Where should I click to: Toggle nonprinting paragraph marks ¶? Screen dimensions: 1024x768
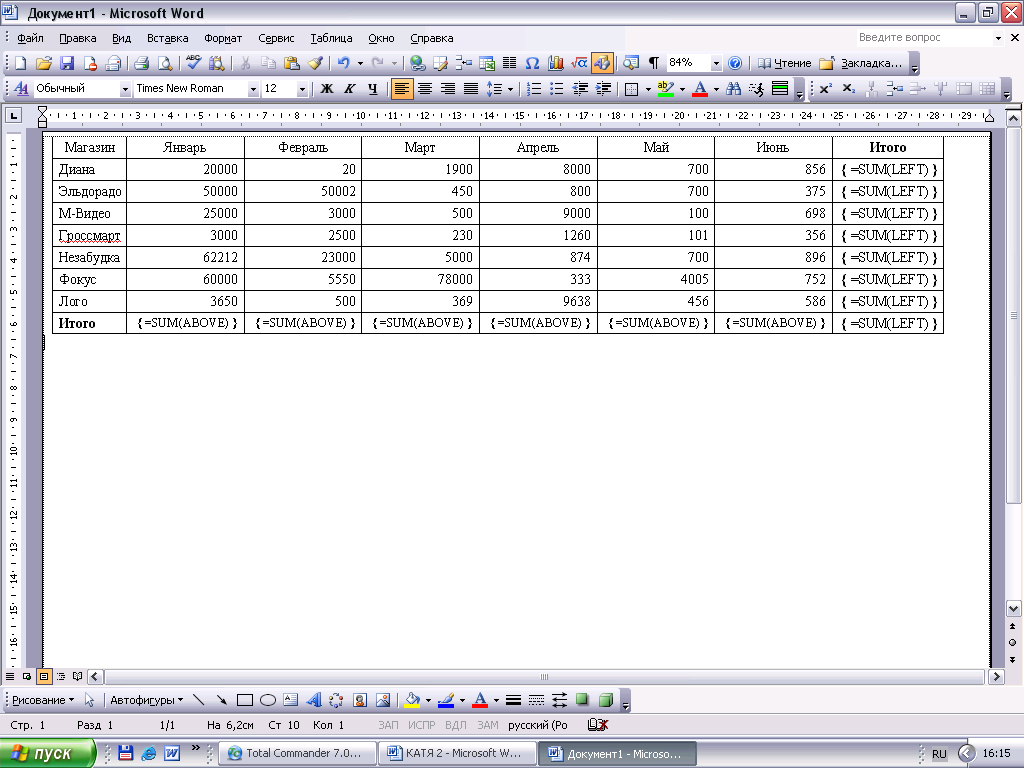(653, 63)
